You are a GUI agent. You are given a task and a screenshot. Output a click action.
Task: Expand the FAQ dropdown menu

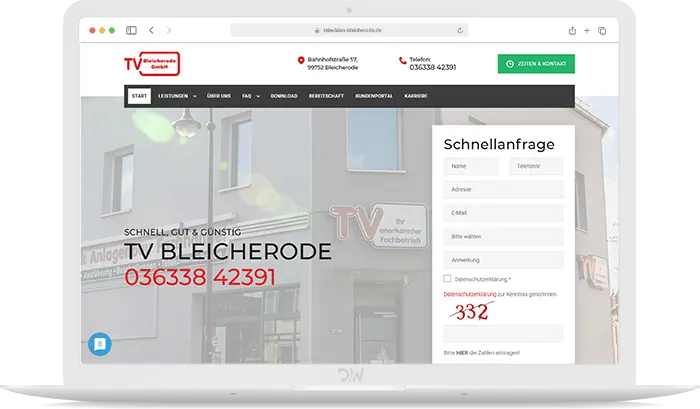251,96
